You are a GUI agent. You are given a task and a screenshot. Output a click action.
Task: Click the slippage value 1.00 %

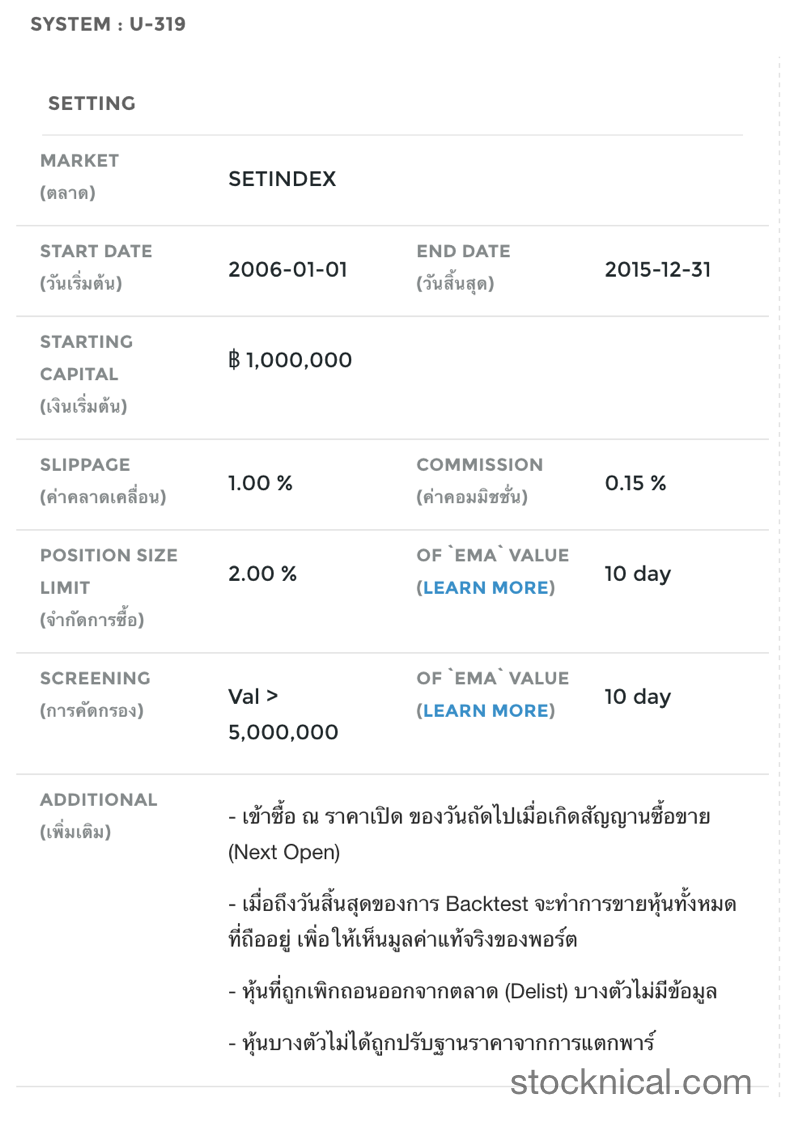(x=260, y=483)
